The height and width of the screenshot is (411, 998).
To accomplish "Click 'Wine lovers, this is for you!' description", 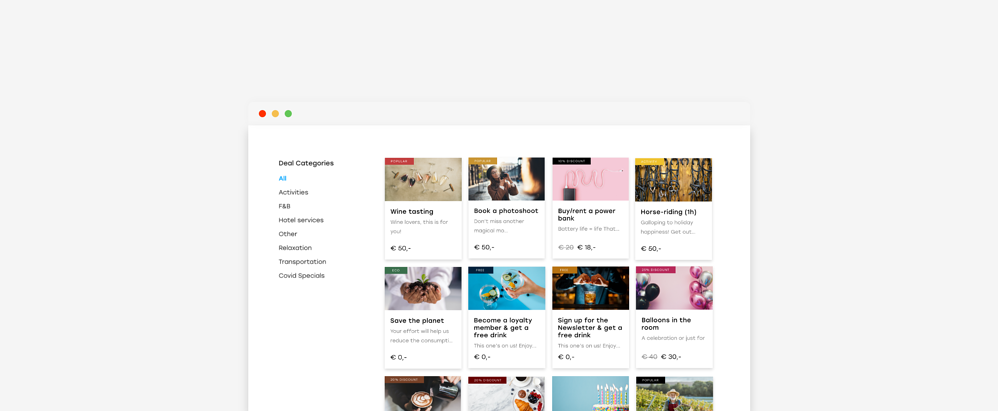I will 419,227.
